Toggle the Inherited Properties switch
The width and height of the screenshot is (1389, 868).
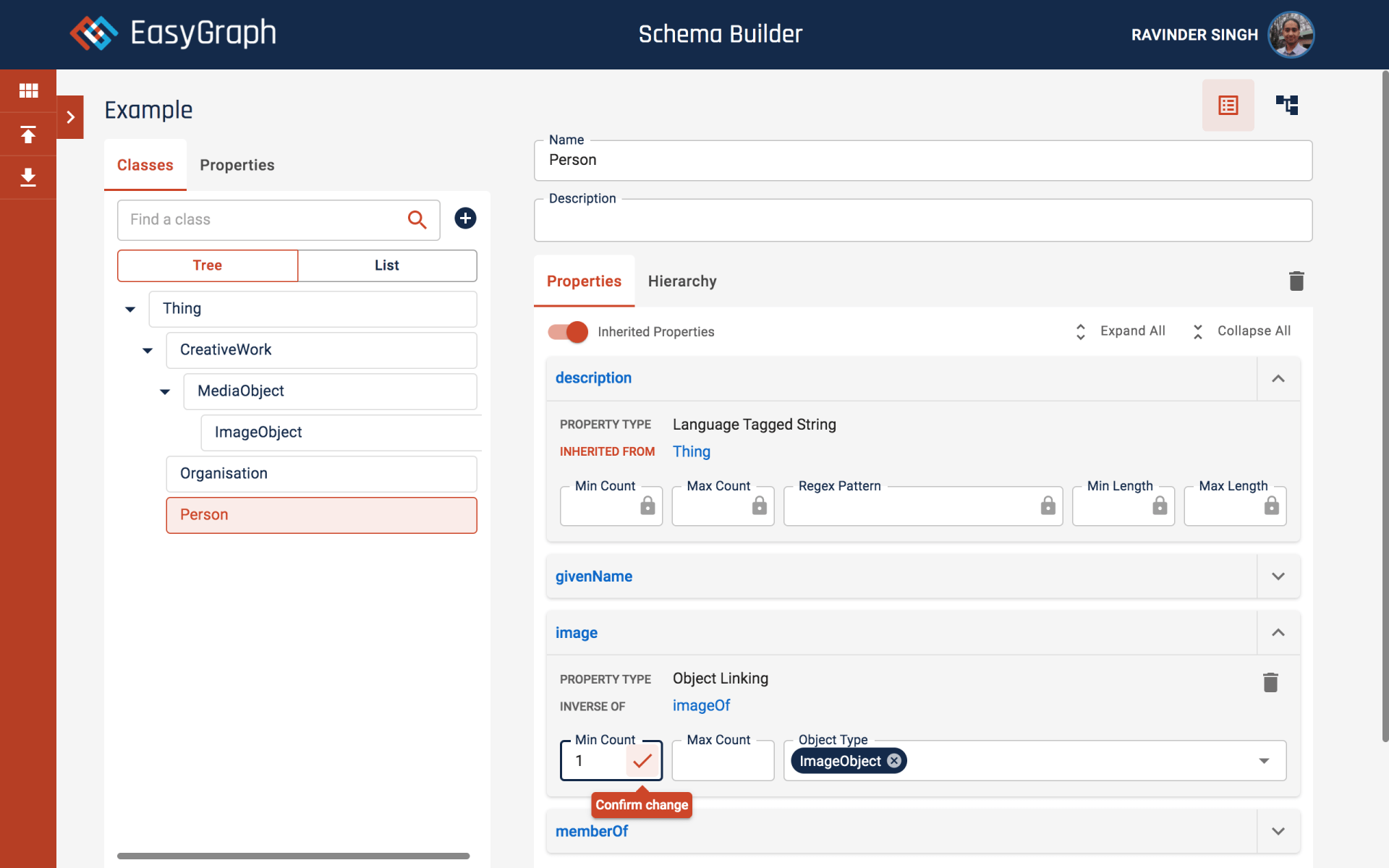[568, 332]
